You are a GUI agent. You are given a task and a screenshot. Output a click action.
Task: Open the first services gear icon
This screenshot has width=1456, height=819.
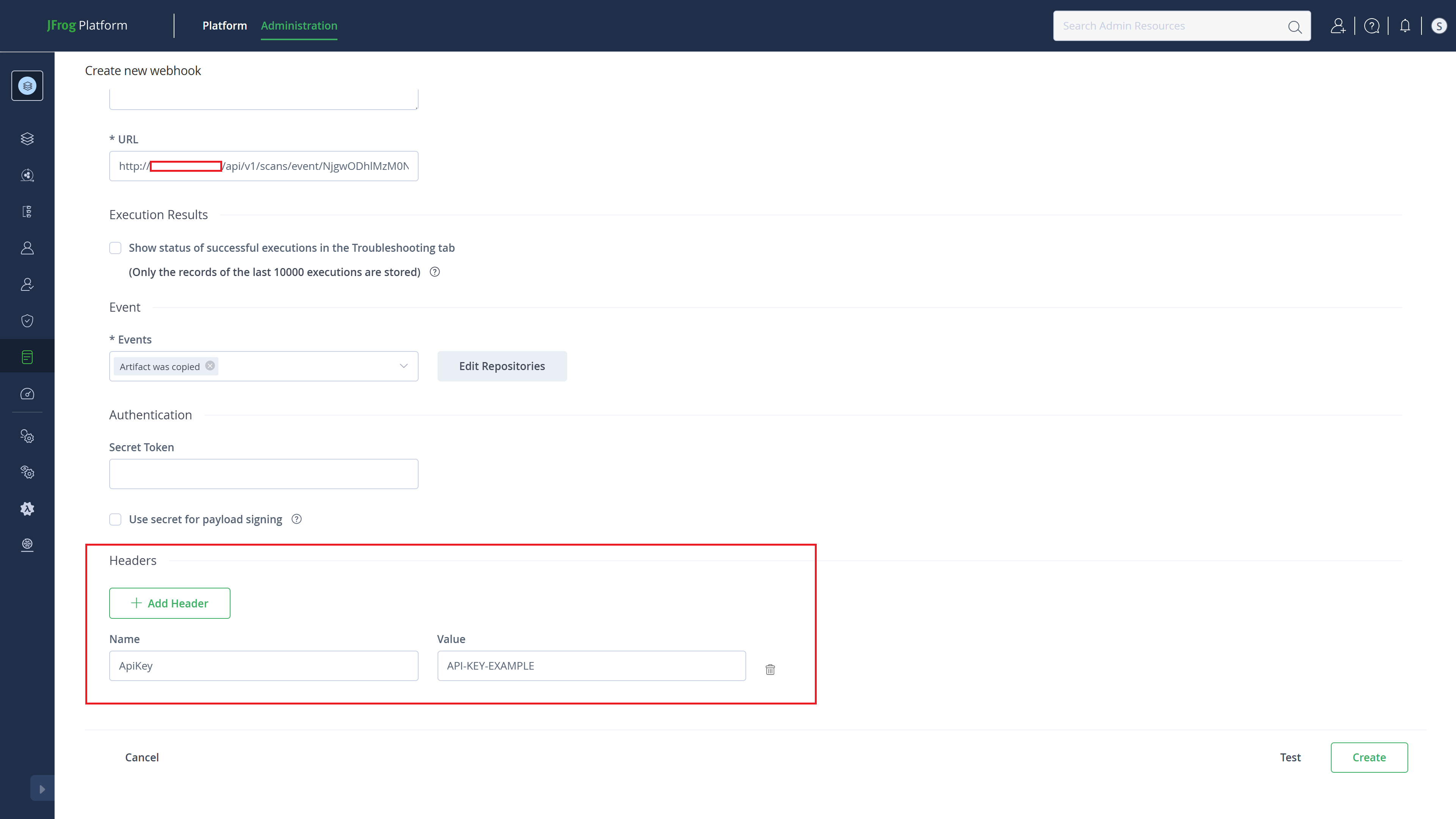27,436
